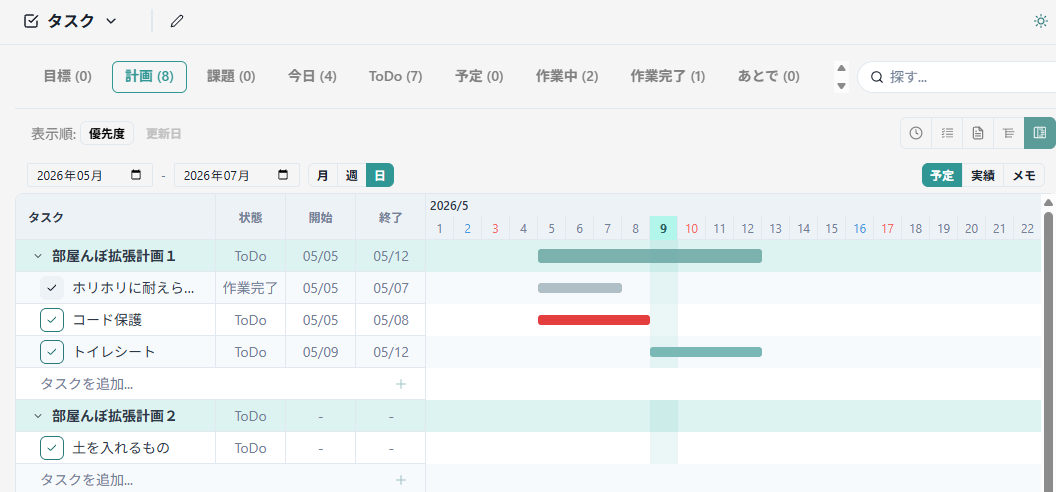Click the plus icon under トイレシート

[x=401, y=384]
